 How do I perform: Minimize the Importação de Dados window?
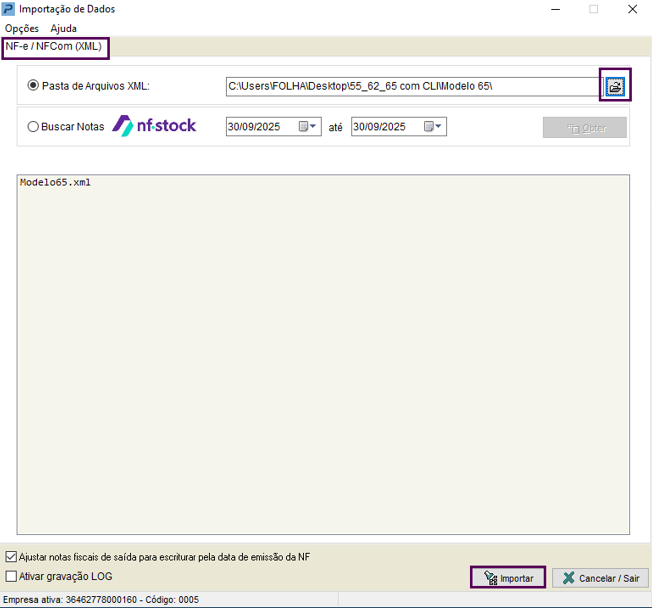pyautogui.click(x=556, y=9)
